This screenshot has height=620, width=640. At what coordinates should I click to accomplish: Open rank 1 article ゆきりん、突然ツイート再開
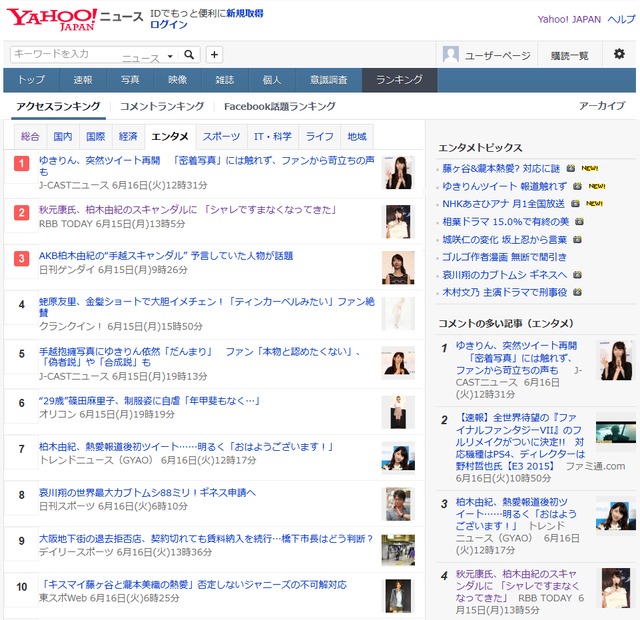point(207,166)
